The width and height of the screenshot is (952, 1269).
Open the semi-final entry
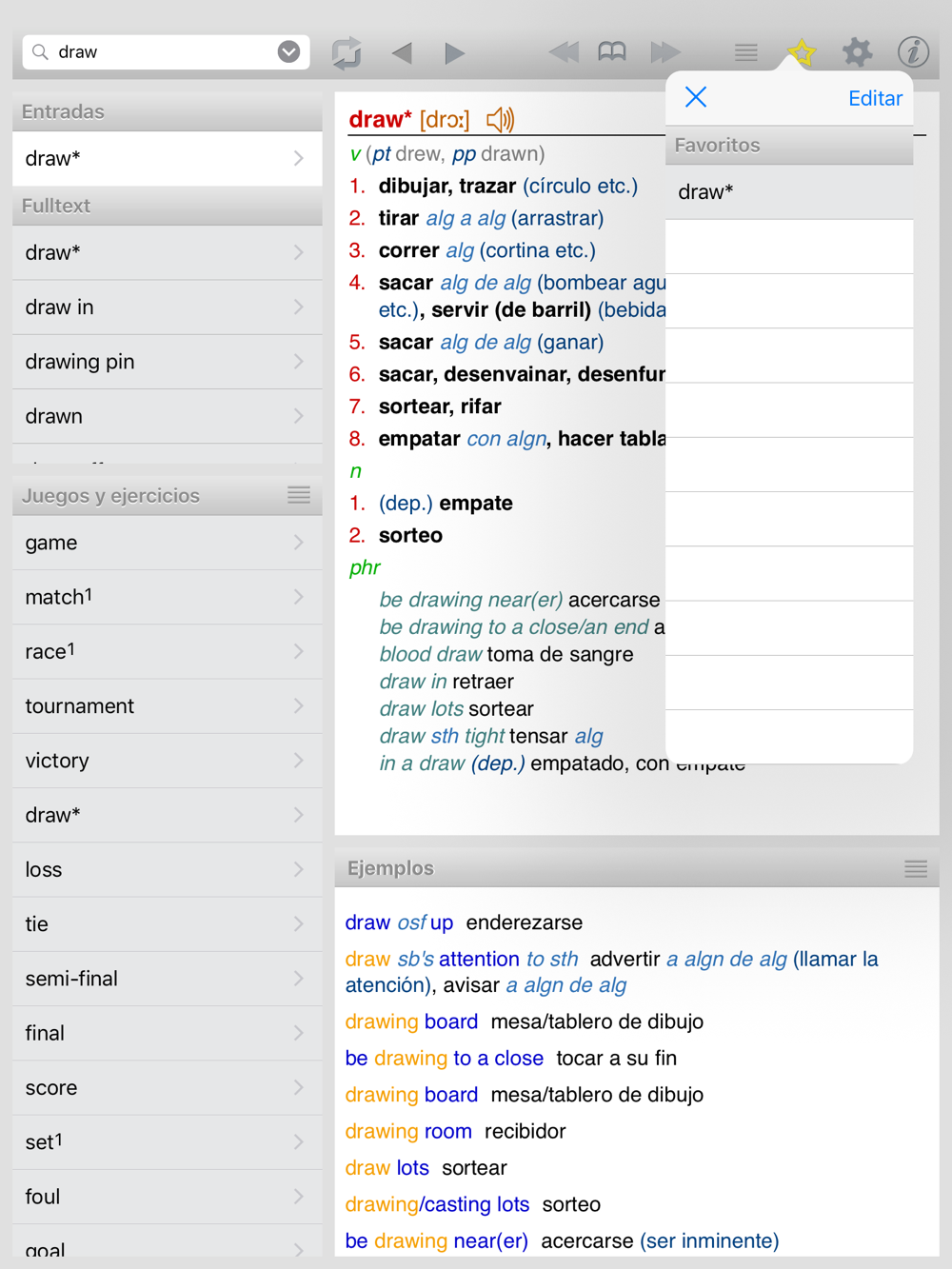168,979
